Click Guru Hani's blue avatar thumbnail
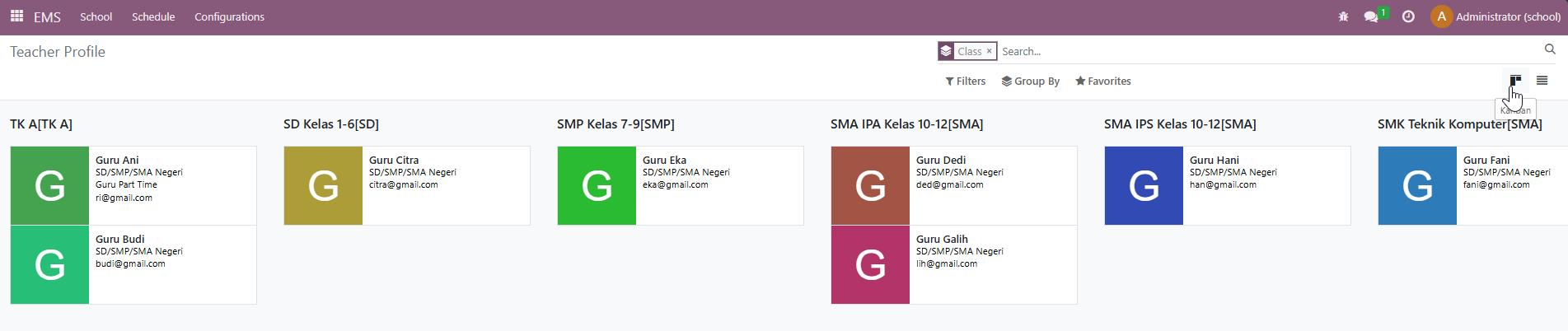 coord(1144,185)
